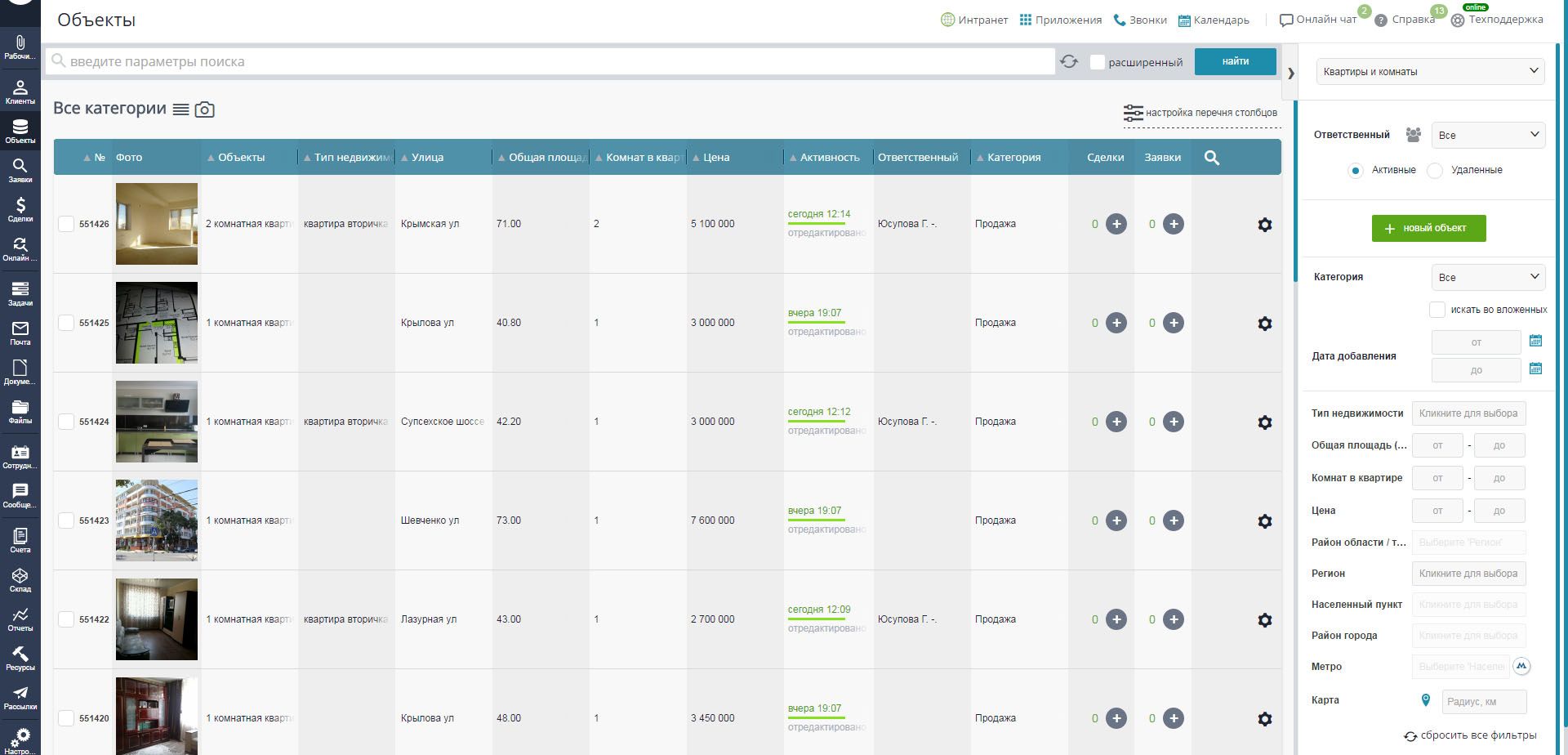This screenshot has width=1568, height=755.
Task: Select checkbox for object 551426
Action: tap(66, 224)
